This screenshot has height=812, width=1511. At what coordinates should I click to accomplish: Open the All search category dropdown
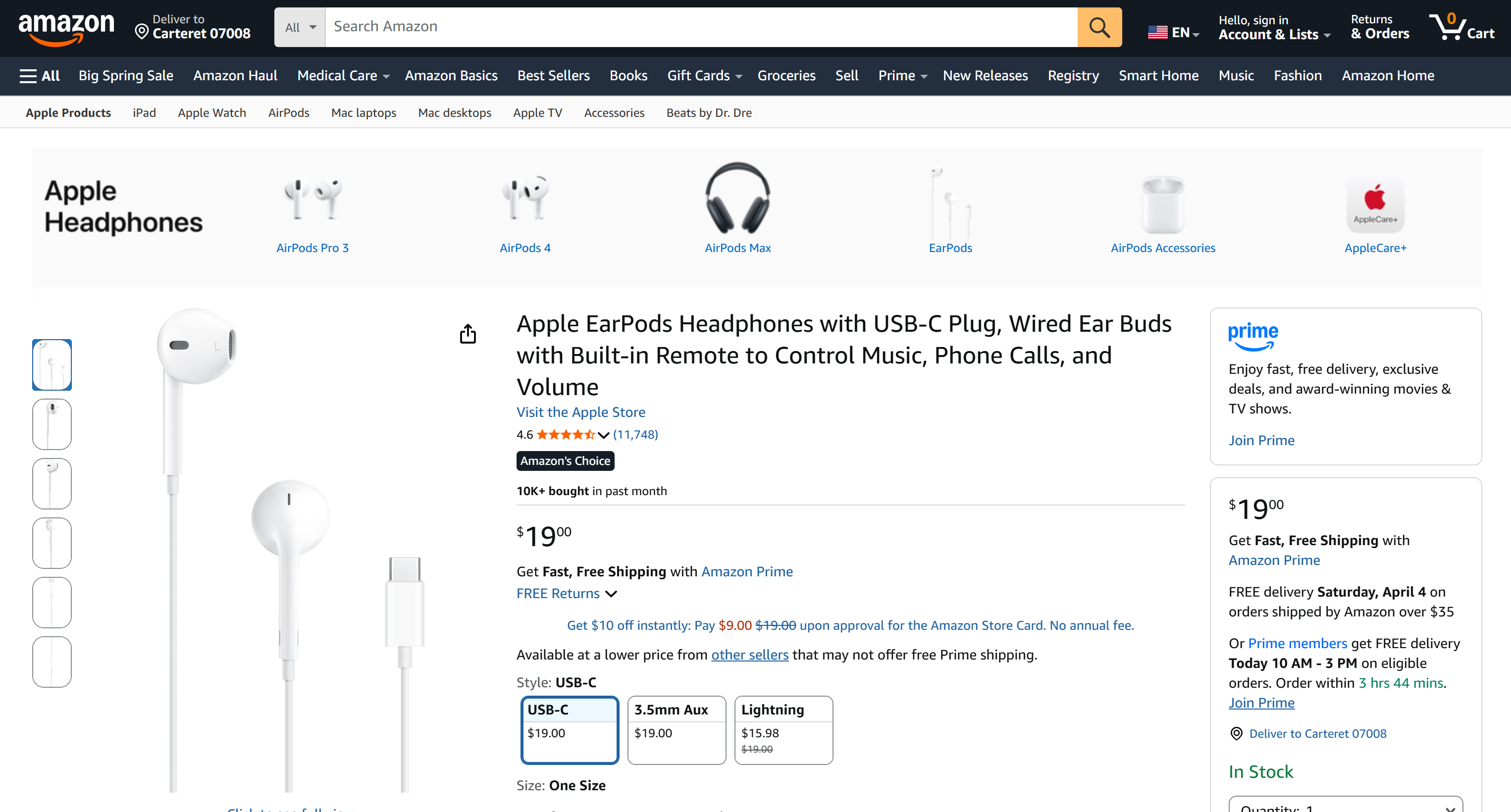click(299, 27)
